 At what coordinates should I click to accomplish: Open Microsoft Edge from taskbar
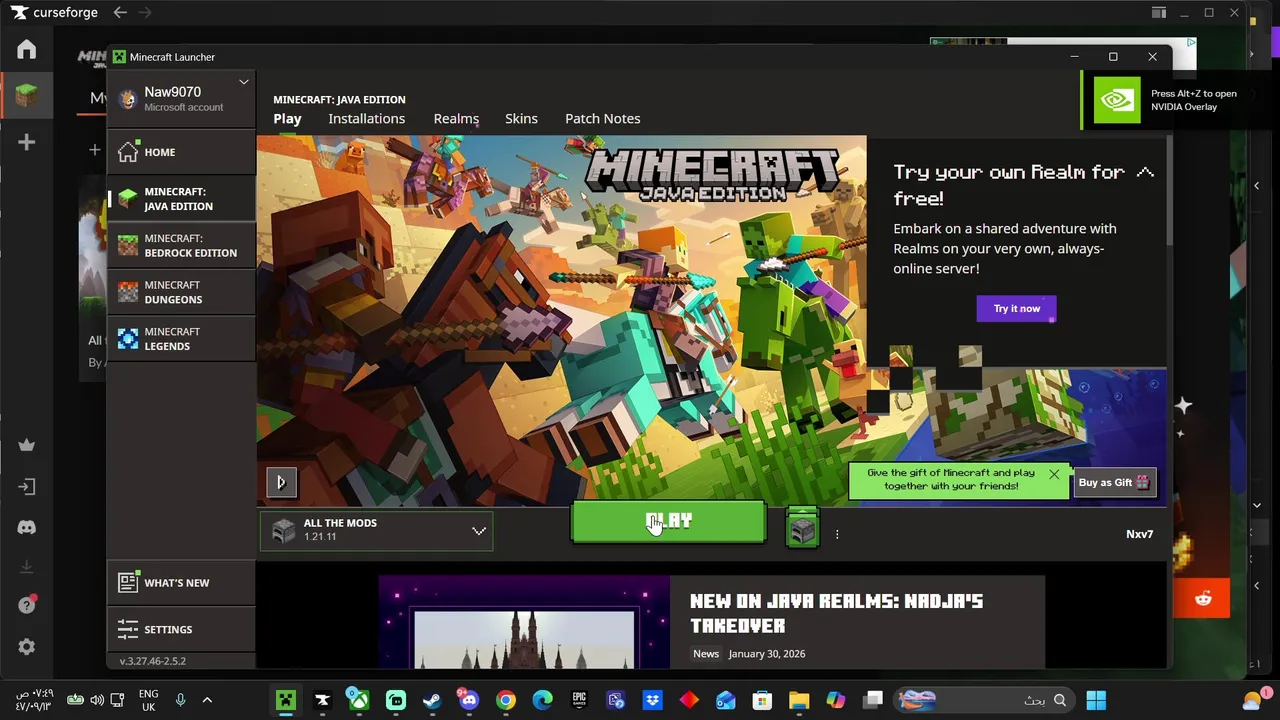(542, 700)
